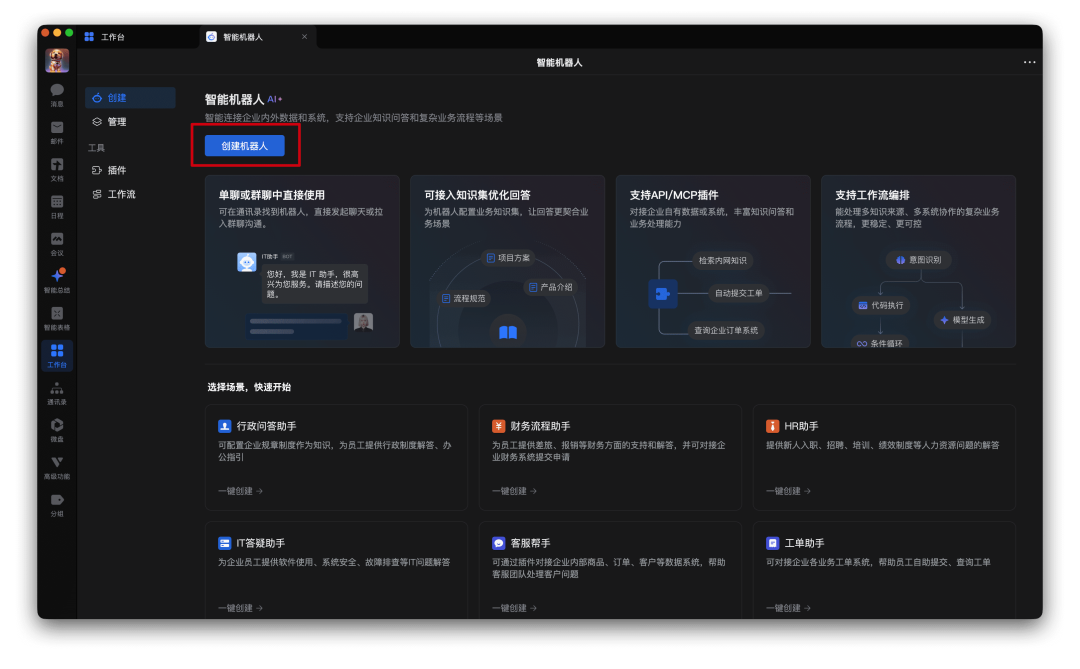Select the 高级功能 (Advanced Features) icon
The height and width of the screenshot is (669, 1080).
[57, 468]
